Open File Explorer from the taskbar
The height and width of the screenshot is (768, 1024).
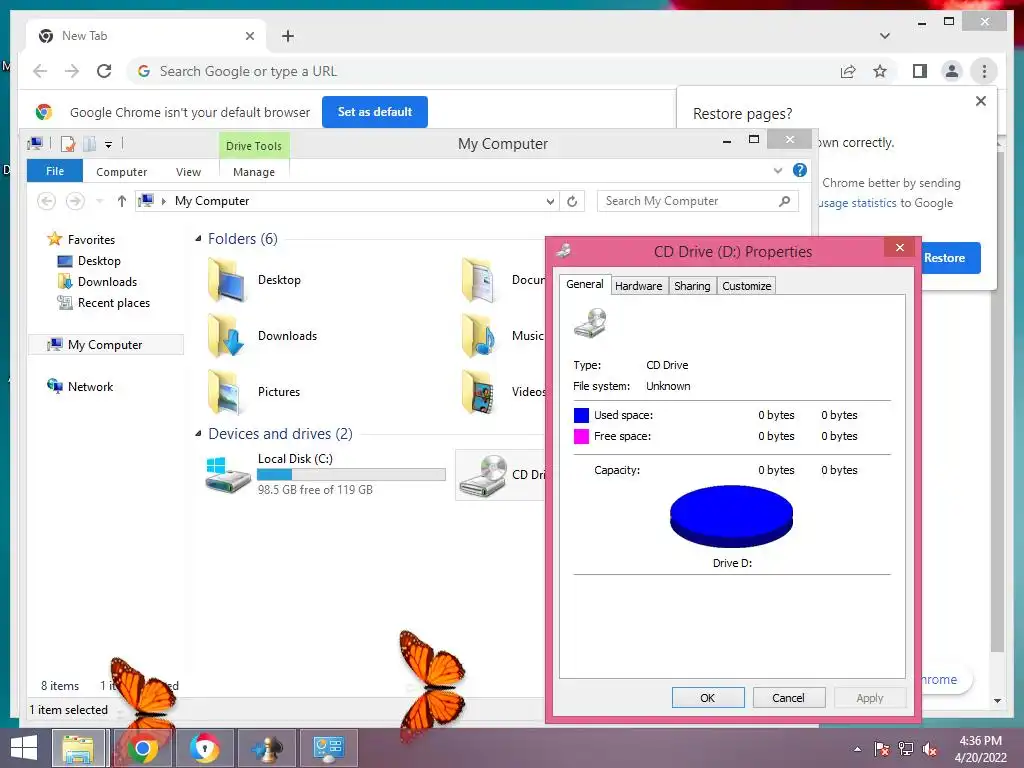pyautogui.click(x=78, y=748)
